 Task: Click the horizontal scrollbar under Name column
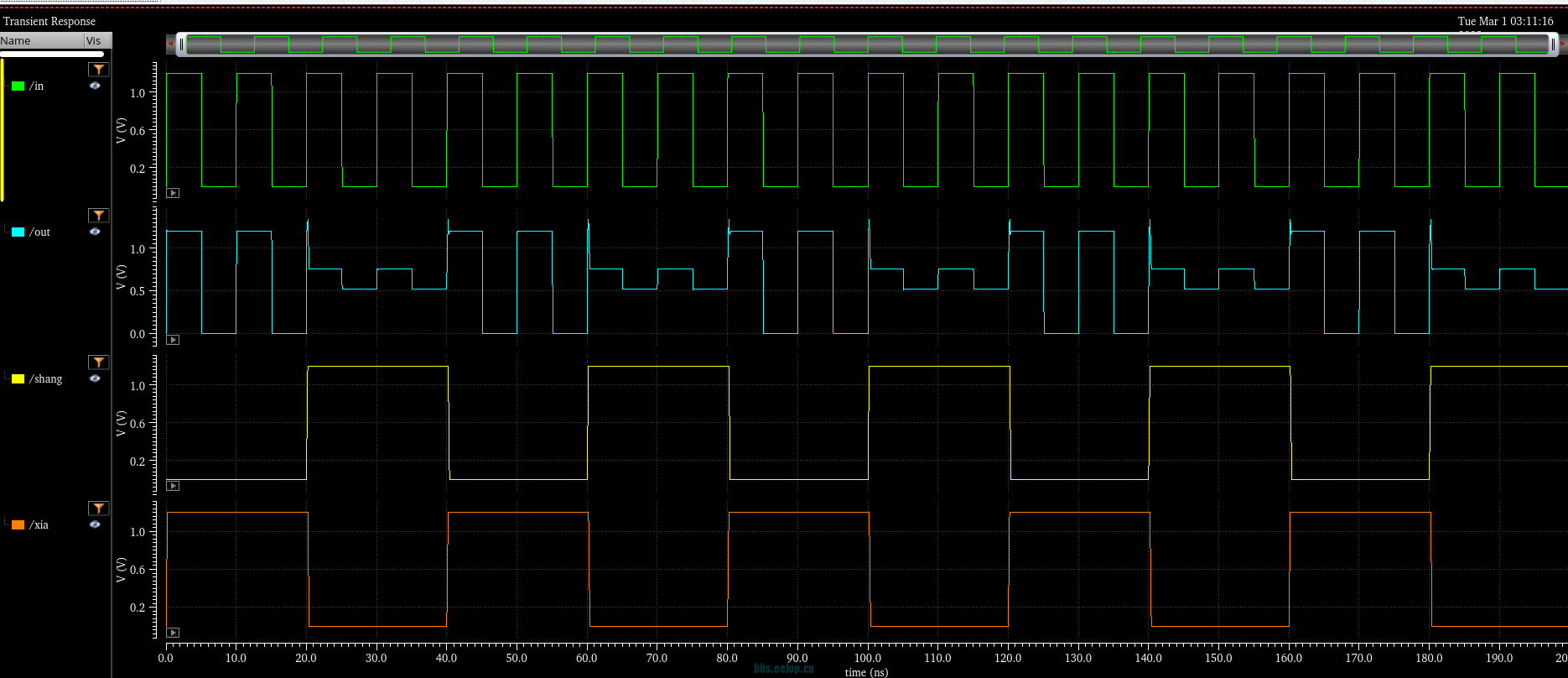click(52, 54)
